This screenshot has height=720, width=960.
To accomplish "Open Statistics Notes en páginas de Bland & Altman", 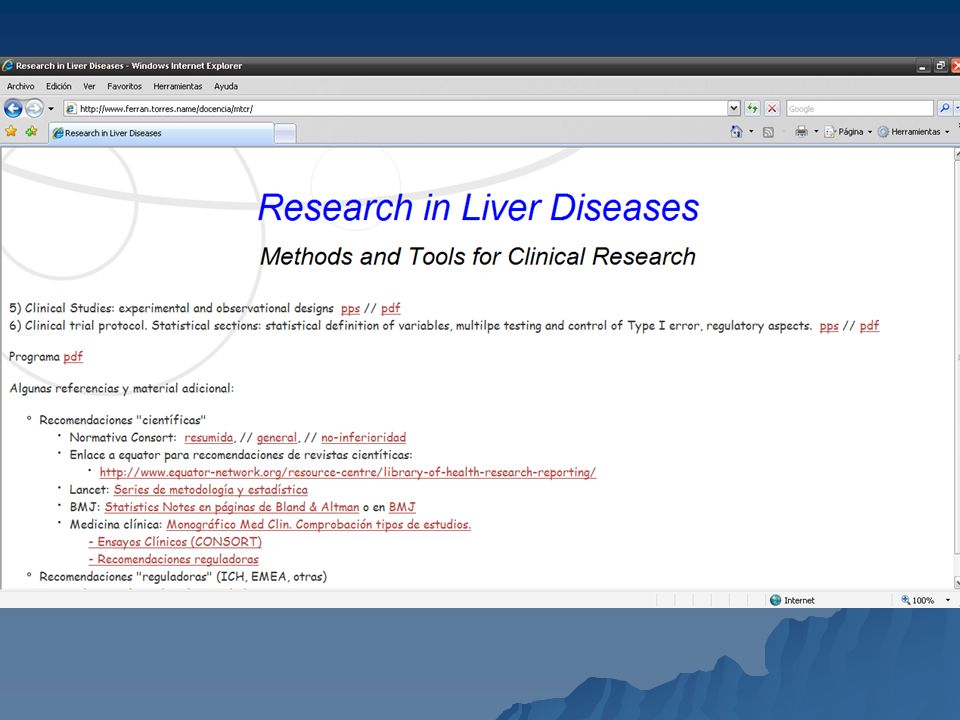I will (232, 507).
